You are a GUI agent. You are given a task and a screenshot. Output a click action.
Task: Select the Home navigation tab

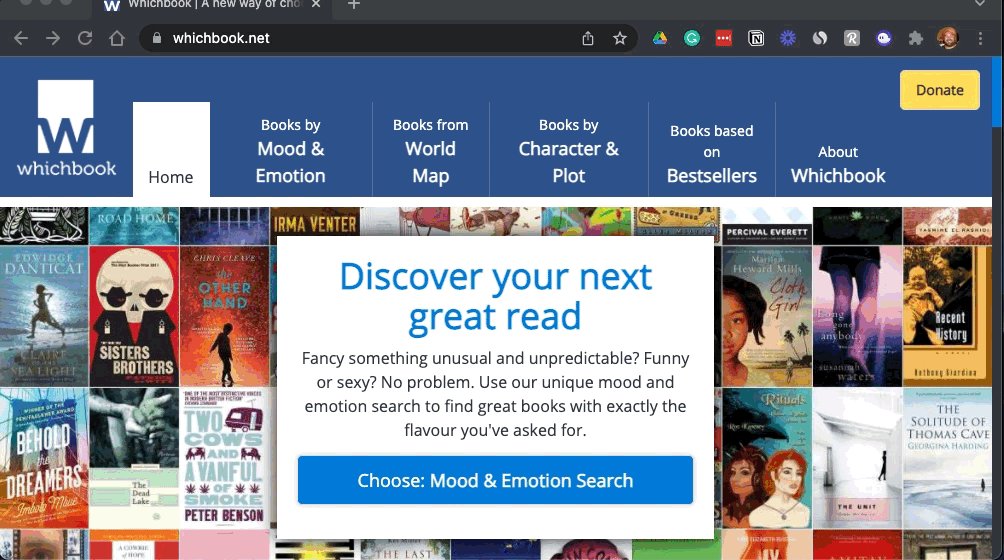[x=171, y=150]
